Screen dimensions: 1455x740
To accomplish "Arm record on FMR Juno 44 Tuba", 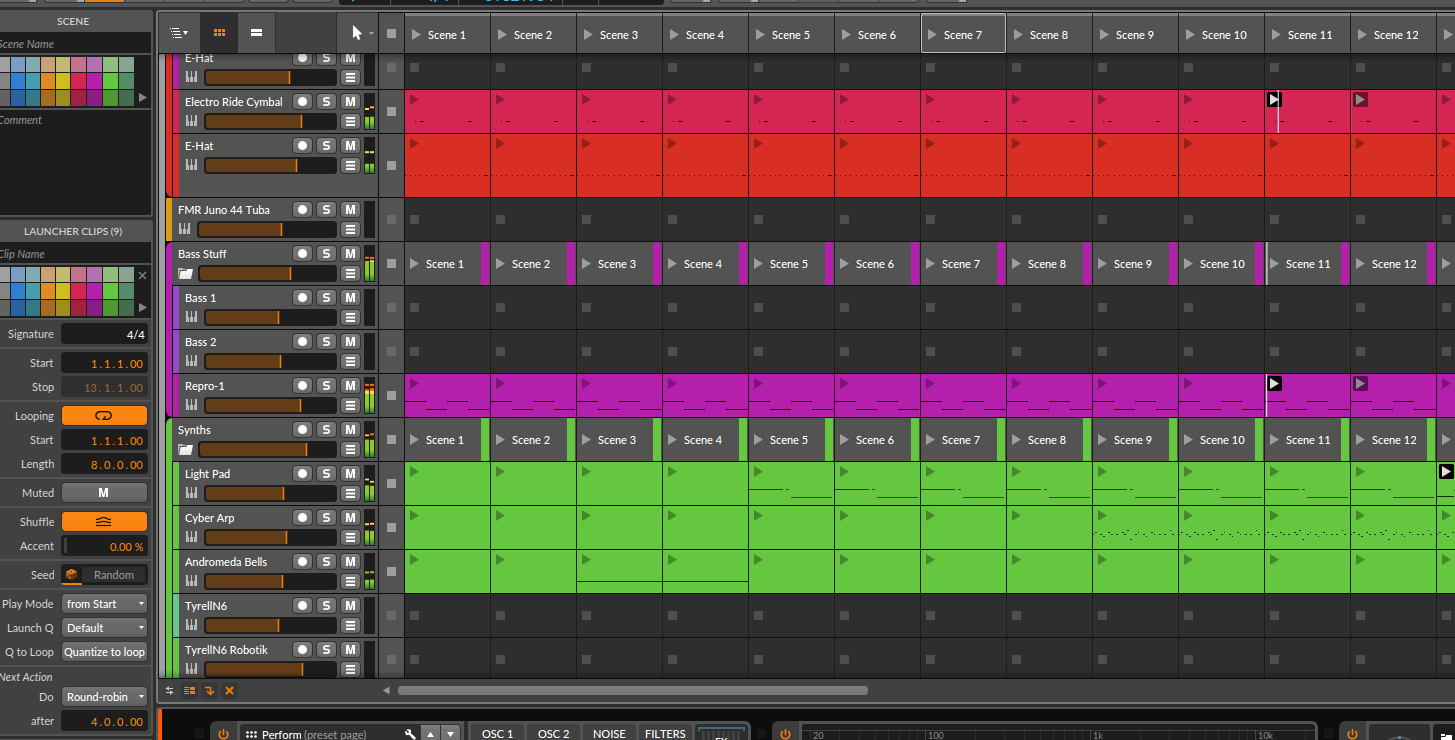I will pos(302,209).
